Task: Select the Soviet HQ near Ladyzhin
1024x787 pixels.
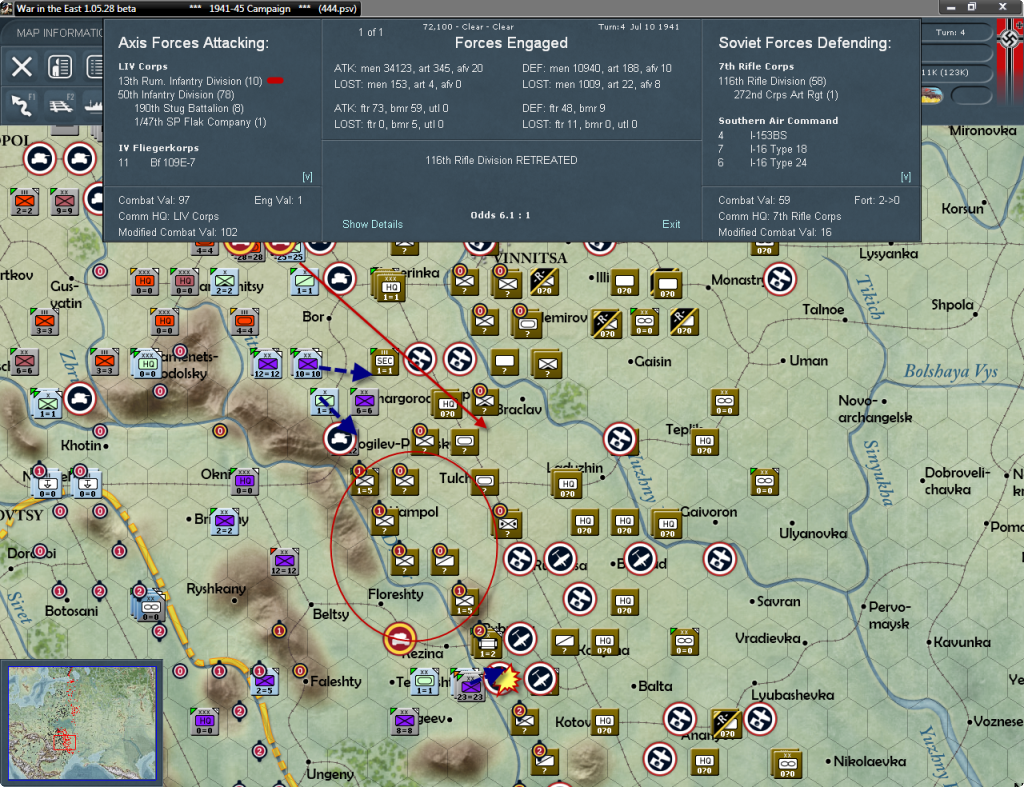Action: click(x=568, y=485)
